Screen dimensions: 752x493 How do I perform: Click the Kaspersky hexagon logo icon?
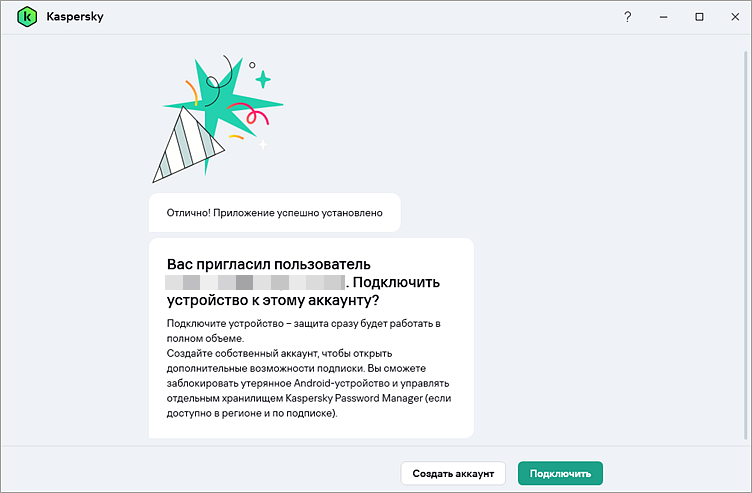point(27,17)
